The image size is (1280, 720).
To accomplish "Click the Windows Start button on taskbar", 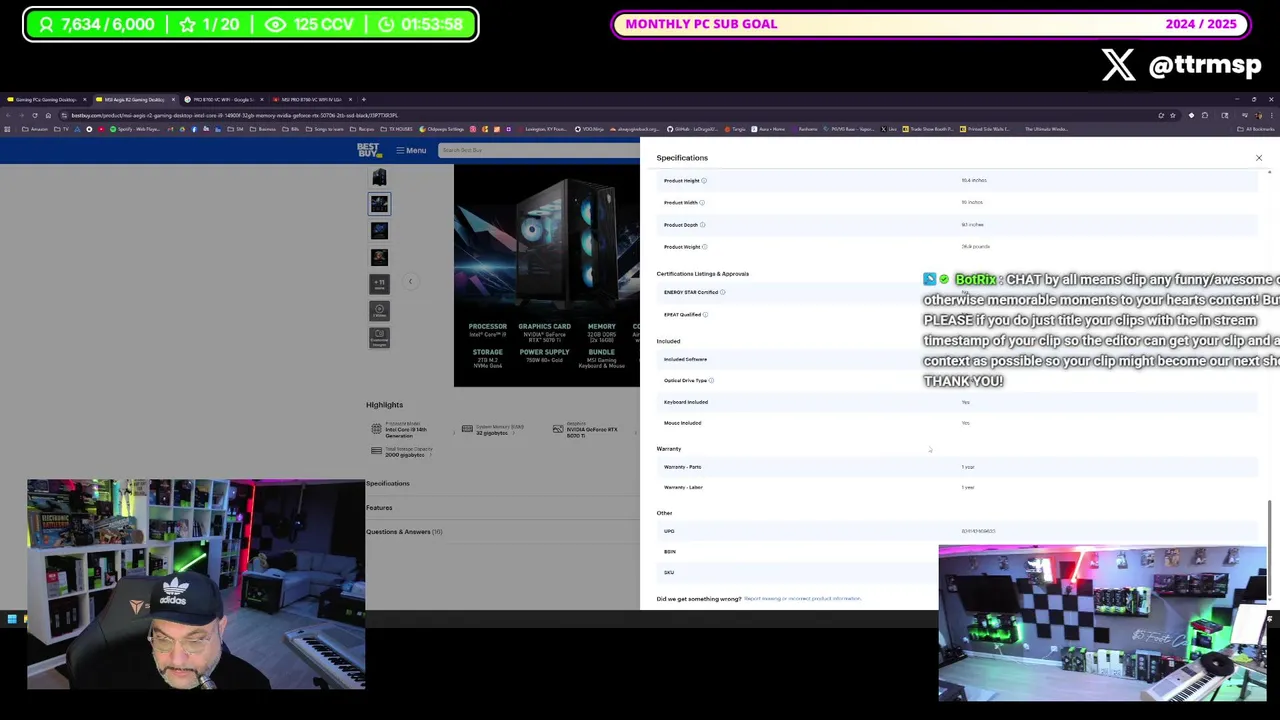I will (11, 620).
